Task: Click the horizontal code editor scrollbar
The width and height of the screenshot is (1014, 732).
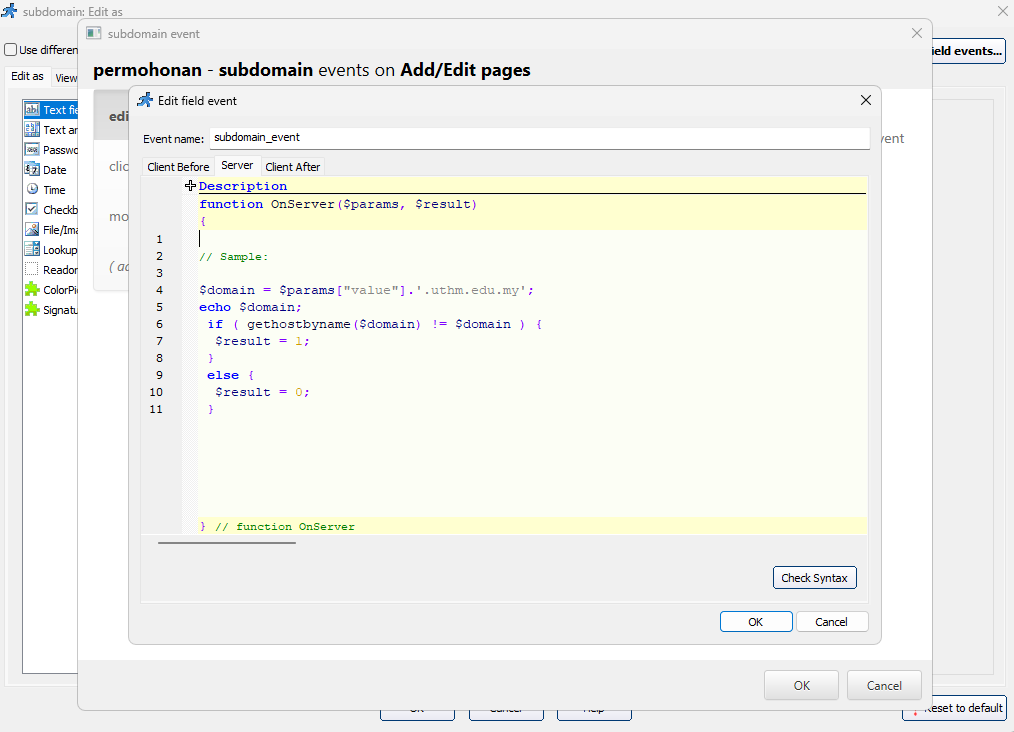Action: click(x=225, y=543)
